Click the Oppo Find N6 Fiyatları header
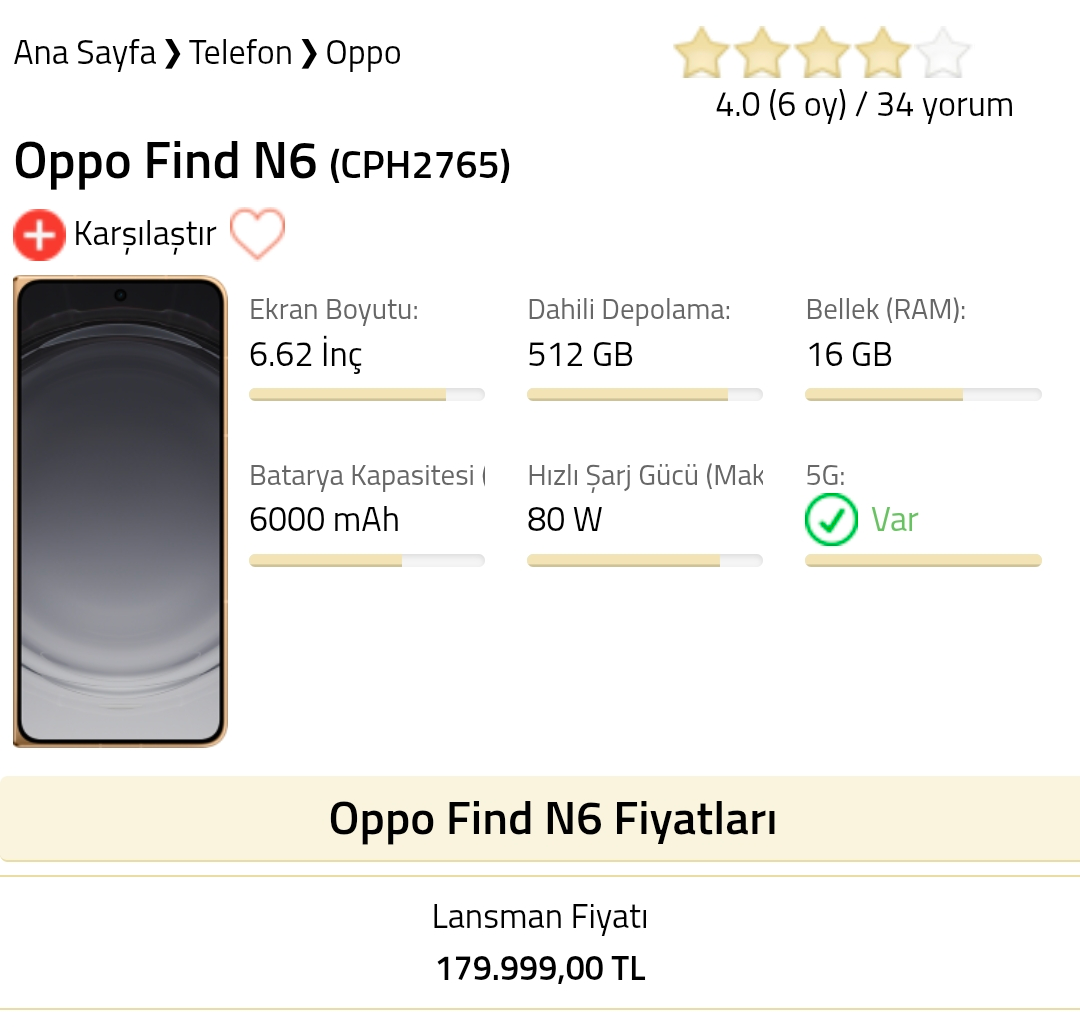Viewport: 1080px width, 1033px height. (x=540, y=819)
